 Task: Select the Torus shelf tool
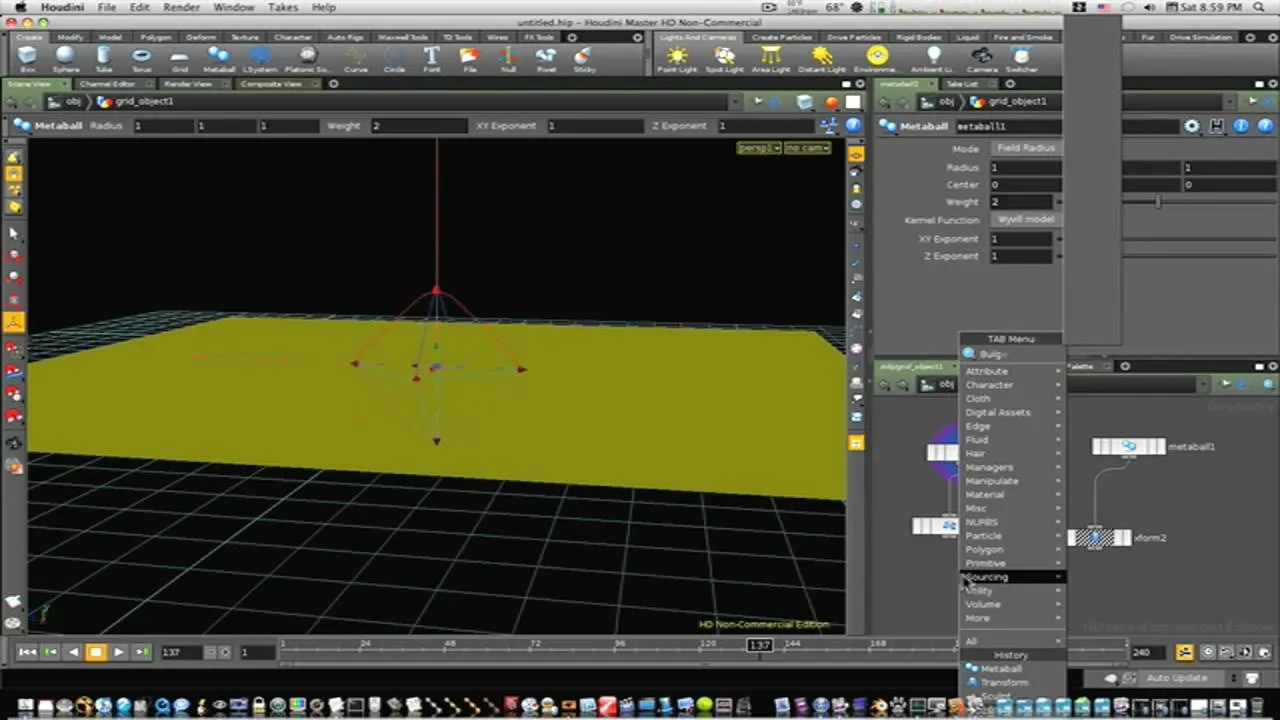(x=142, y=59)
